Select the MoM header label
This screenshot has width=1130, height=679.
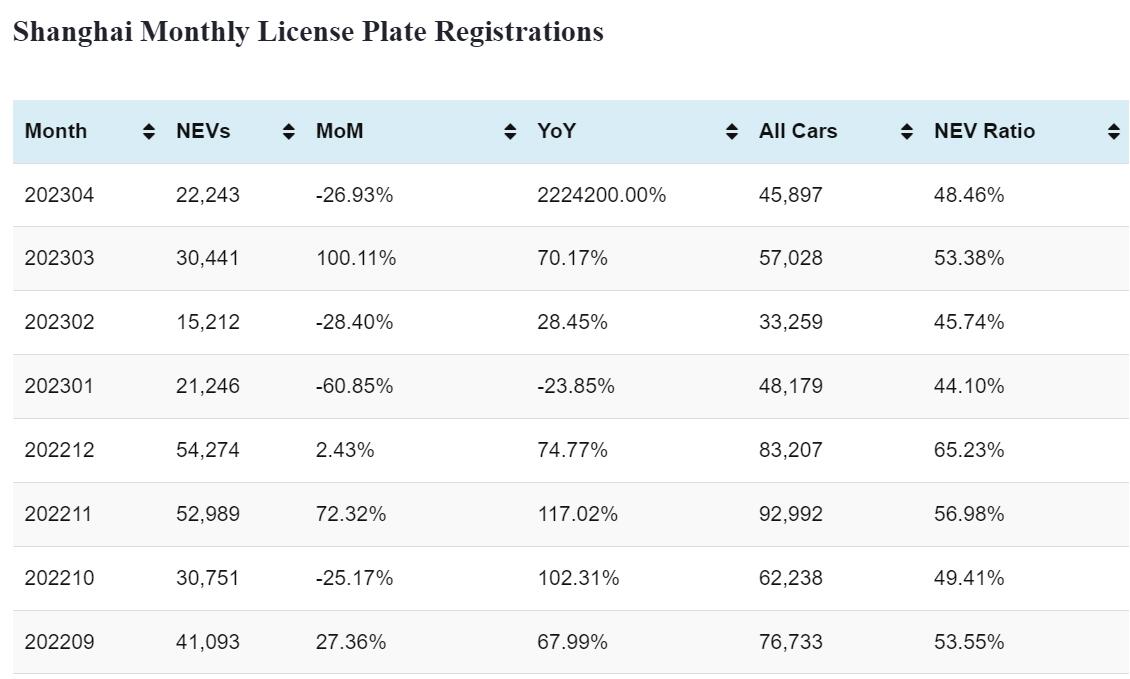[x=340, y=131]
